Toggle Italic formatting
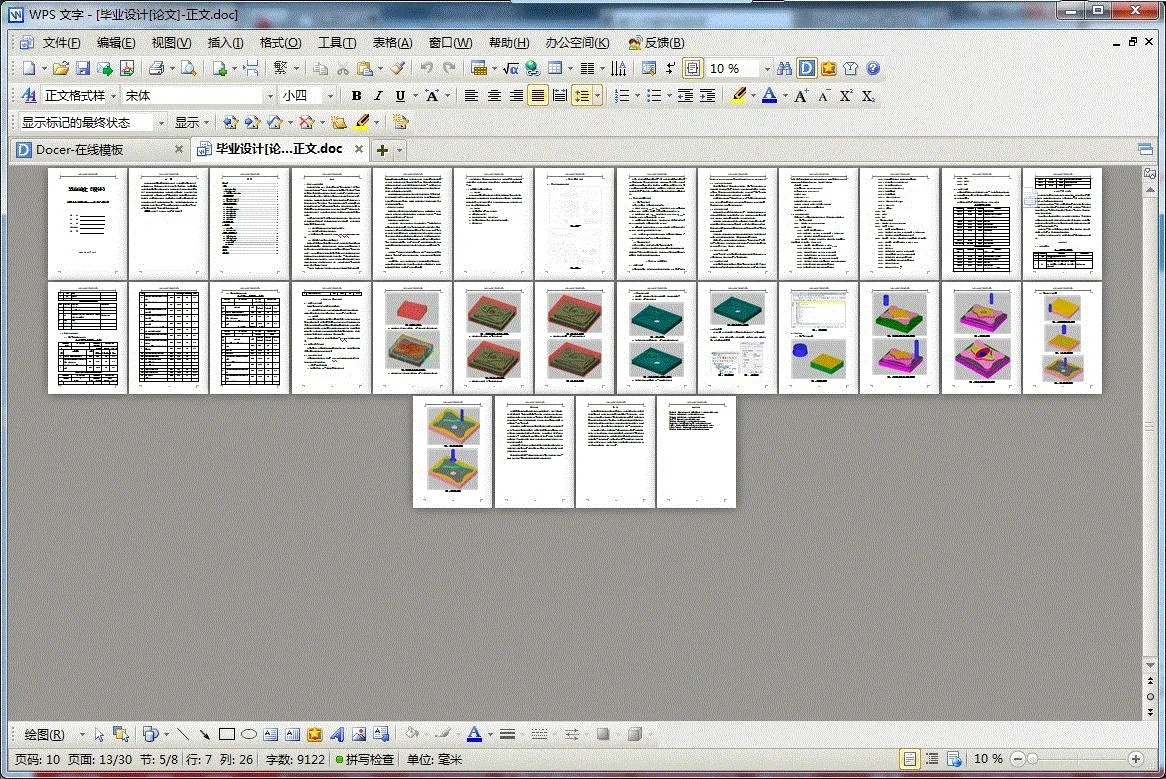Screen dimensions: 1166x779 (x=378, y=95)
